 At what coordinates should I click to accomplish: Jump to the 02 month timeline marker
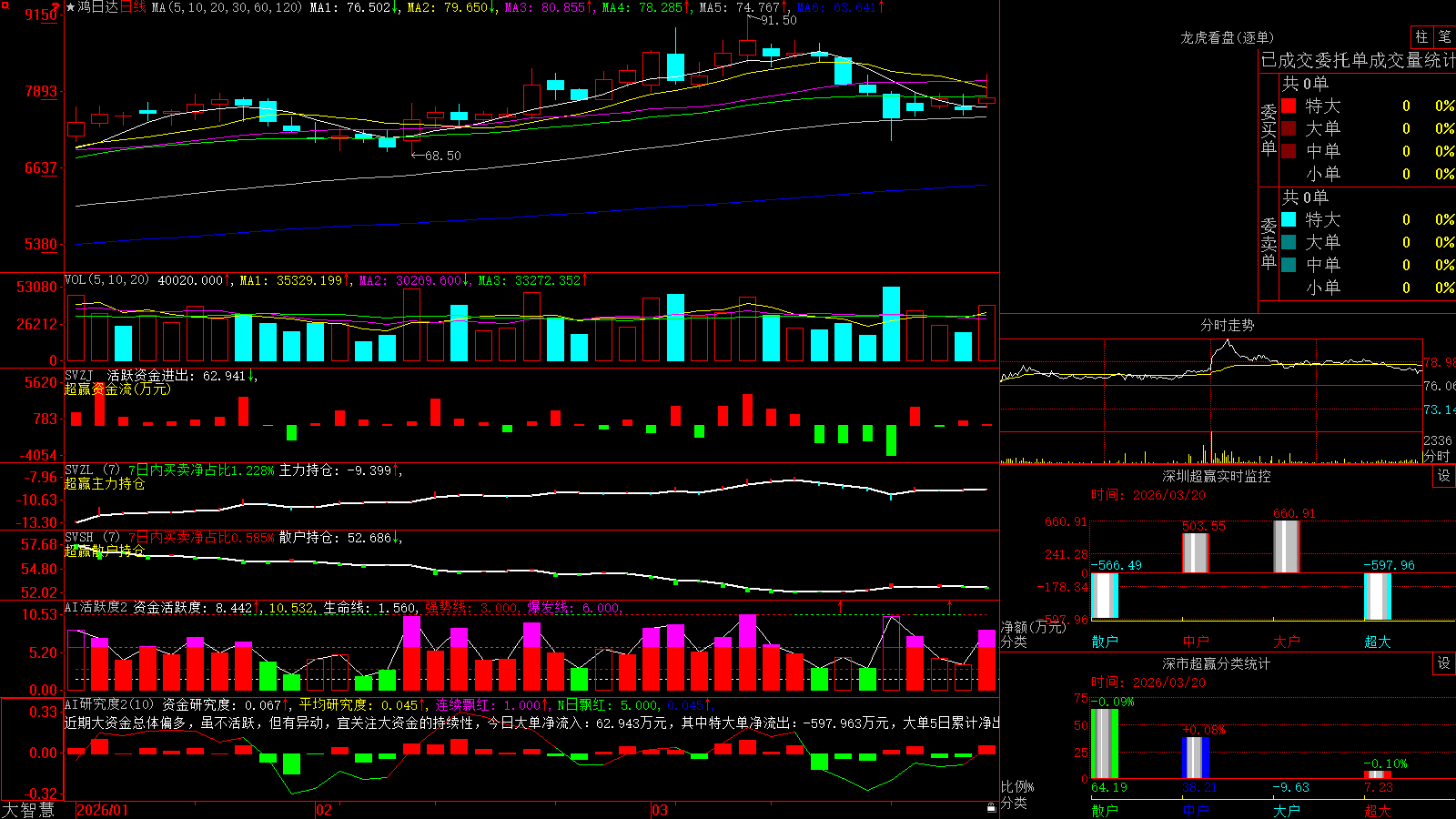[x=324, y=810]
